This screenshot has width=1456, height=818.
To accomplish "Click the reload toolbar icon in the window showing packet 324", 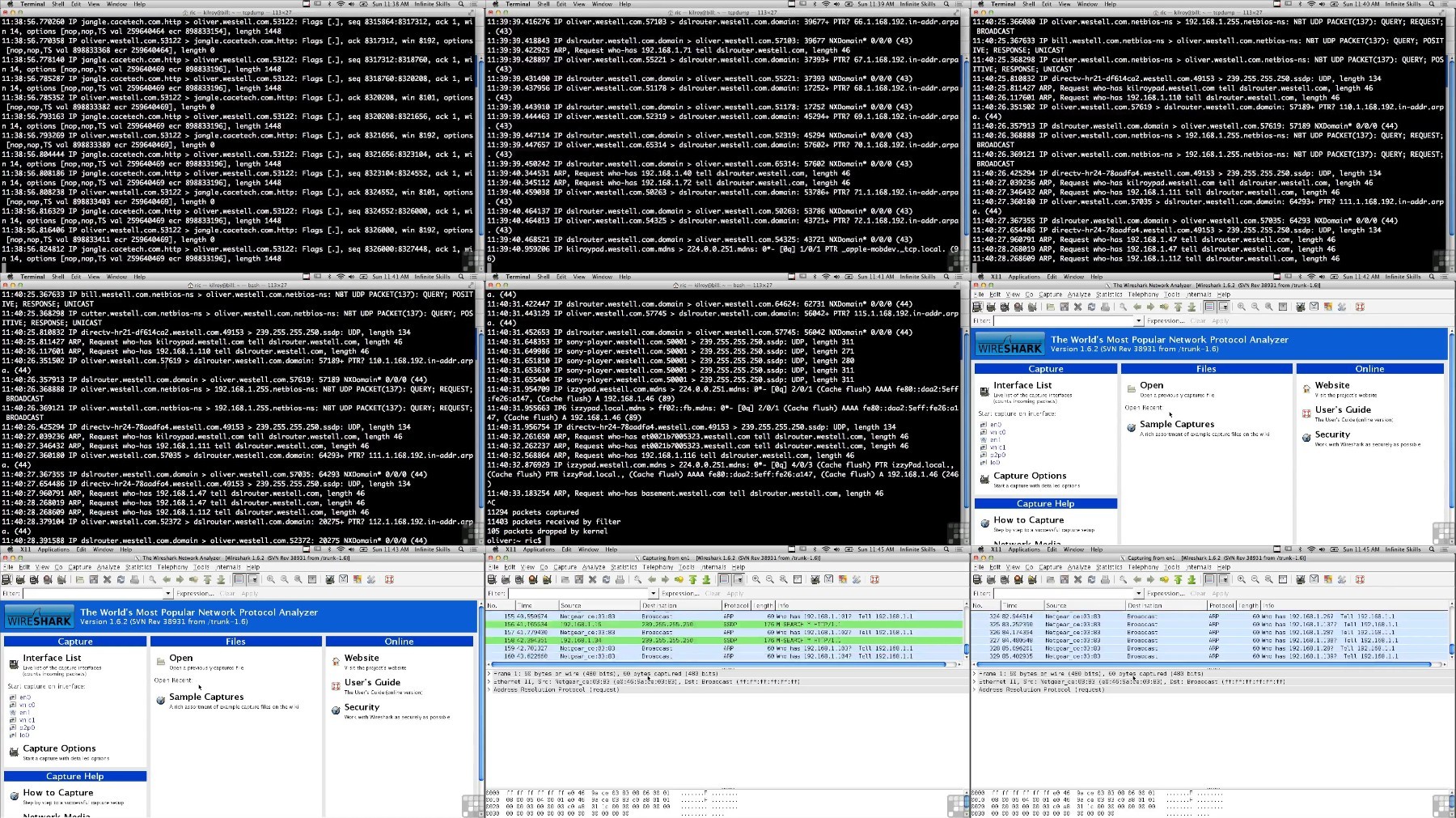I will [x=1091, y=579].
